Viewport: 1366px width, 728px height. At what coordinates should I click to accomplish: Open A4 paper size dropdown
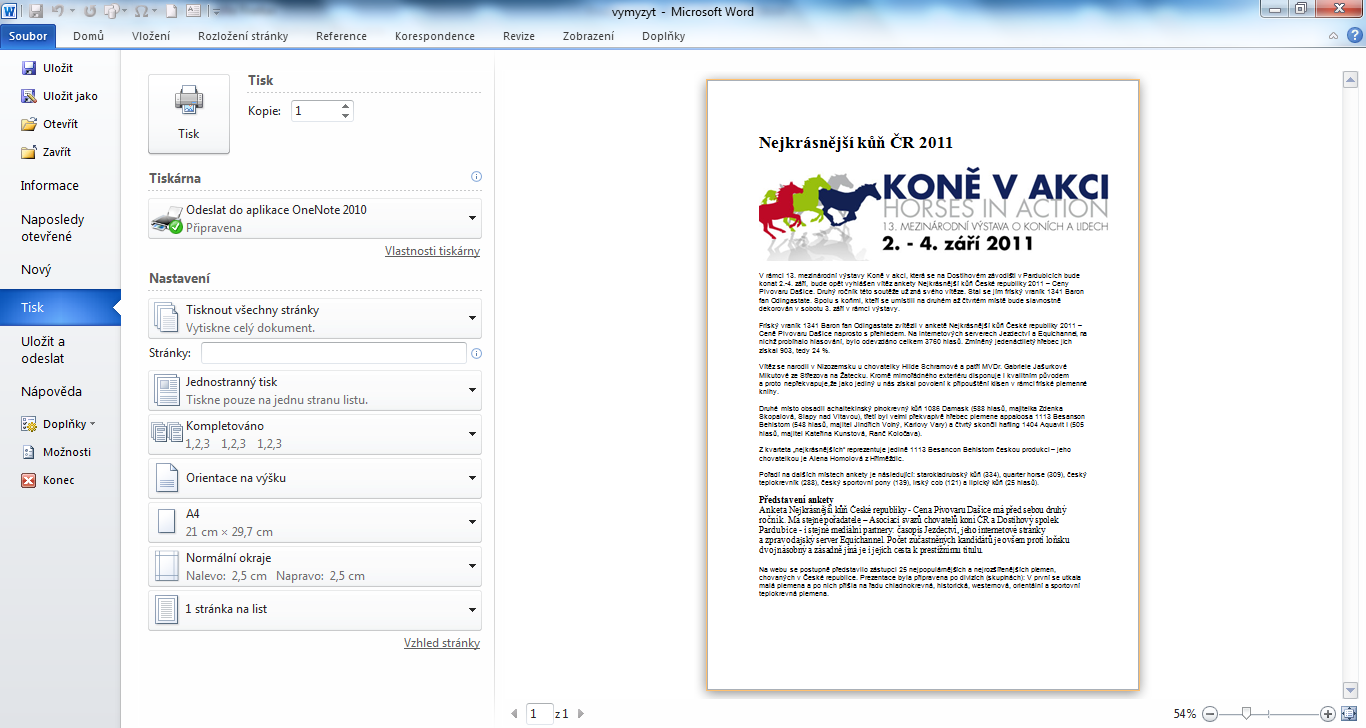tap(315, 523)
